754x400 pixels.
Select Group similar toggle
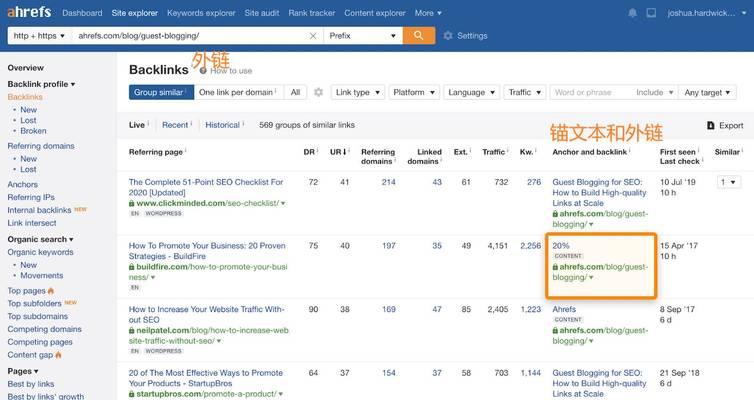[x=161, y=92]
